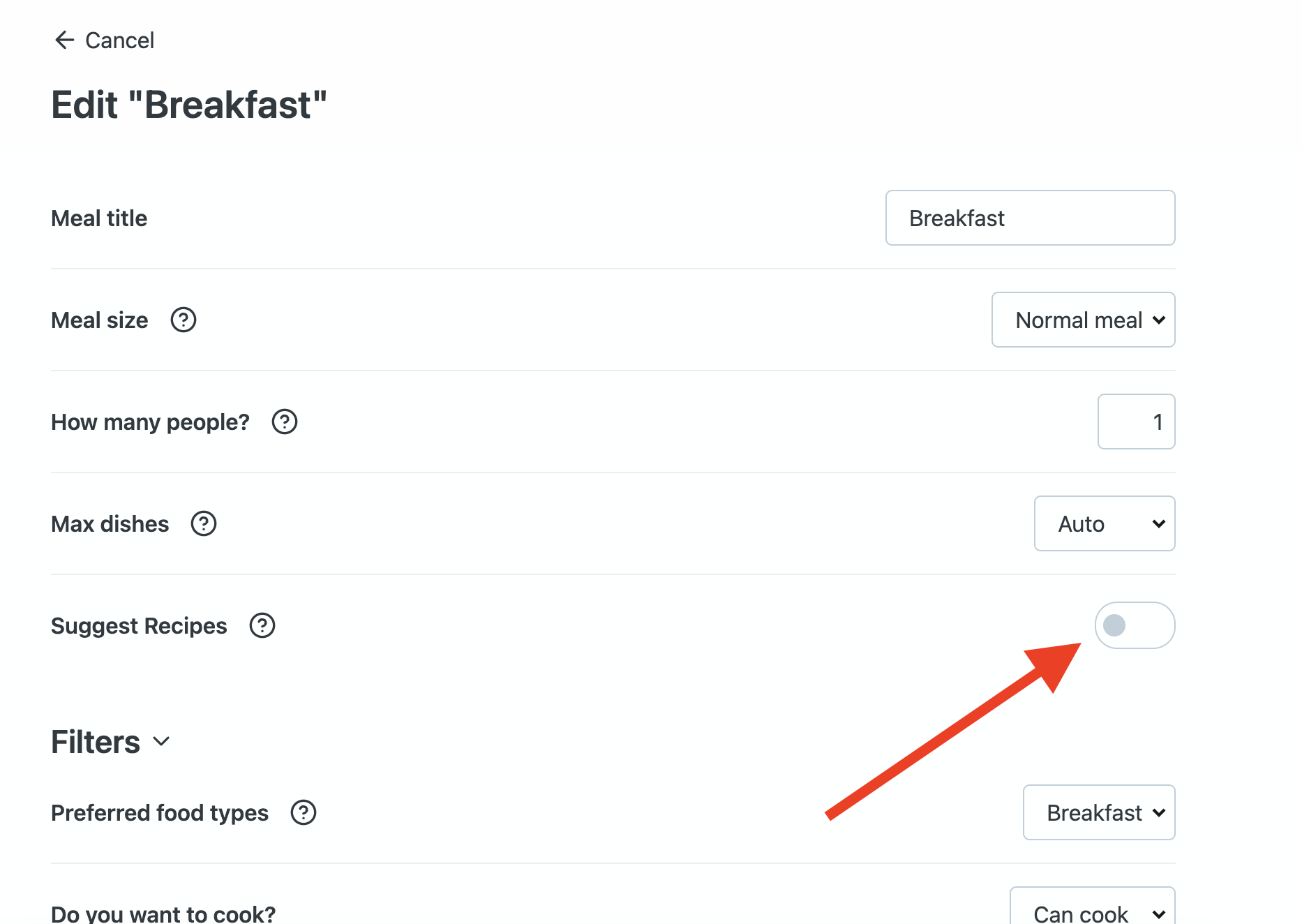Click the Suggest Recipes question mark icon
This screenshot has width=1302, height=924.
[x=262, y=626]
